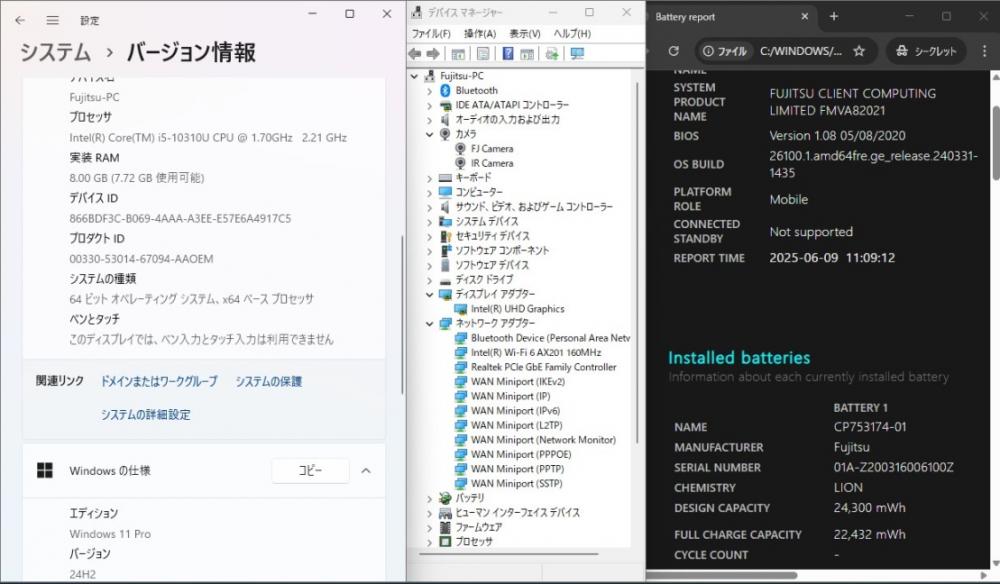Click the forward arrow in Device Manager toolbar
Image resolution: width=1000 pixels, height=584 pixels.
[433, 54]
